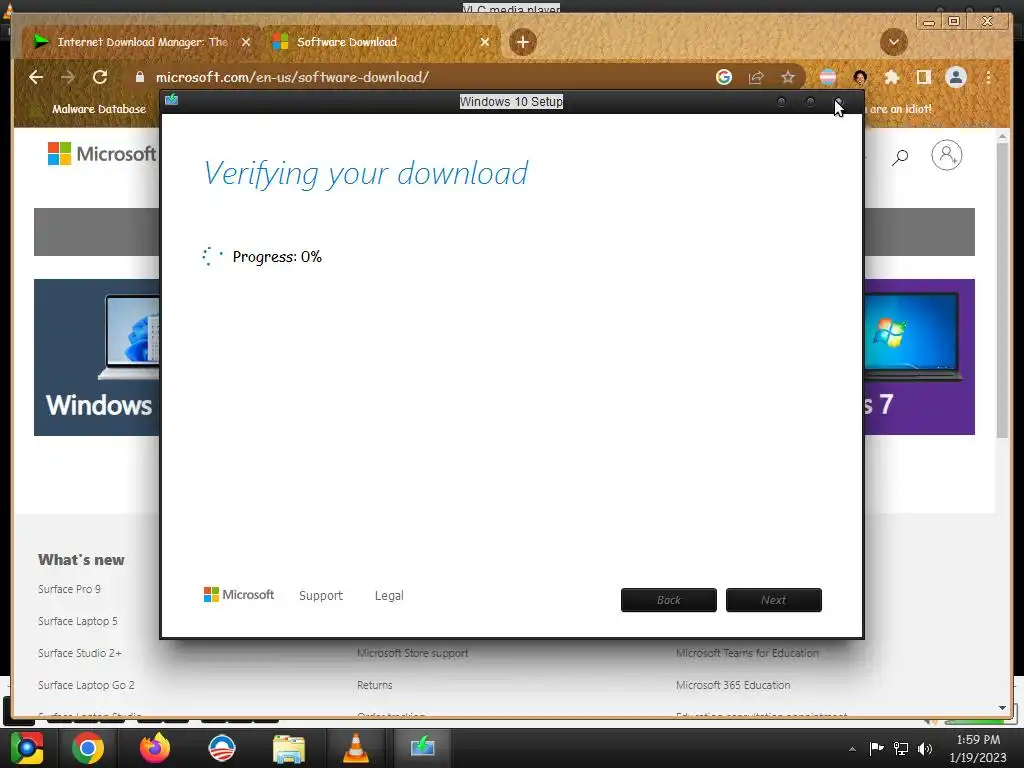Open the Chrome profile avatar
The width and height of the screenshot is (1024, 768).
tap(956, 77)
